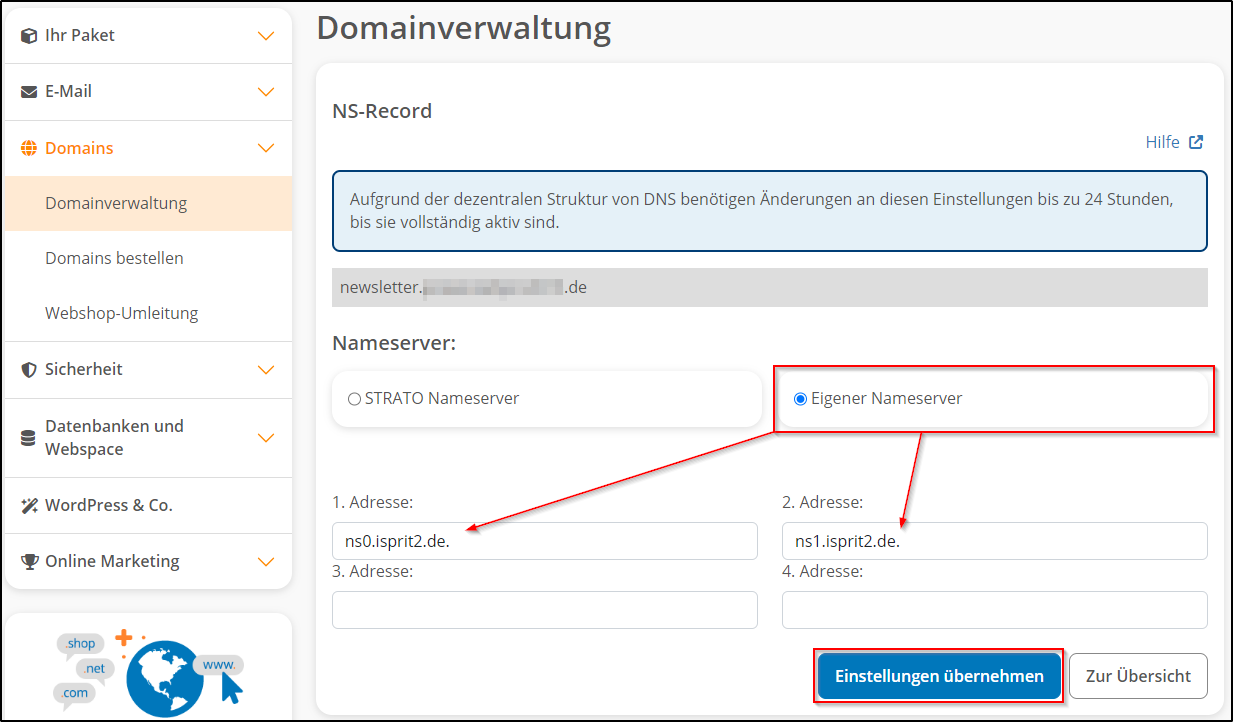Collapse the Domains section chevron

266,149
